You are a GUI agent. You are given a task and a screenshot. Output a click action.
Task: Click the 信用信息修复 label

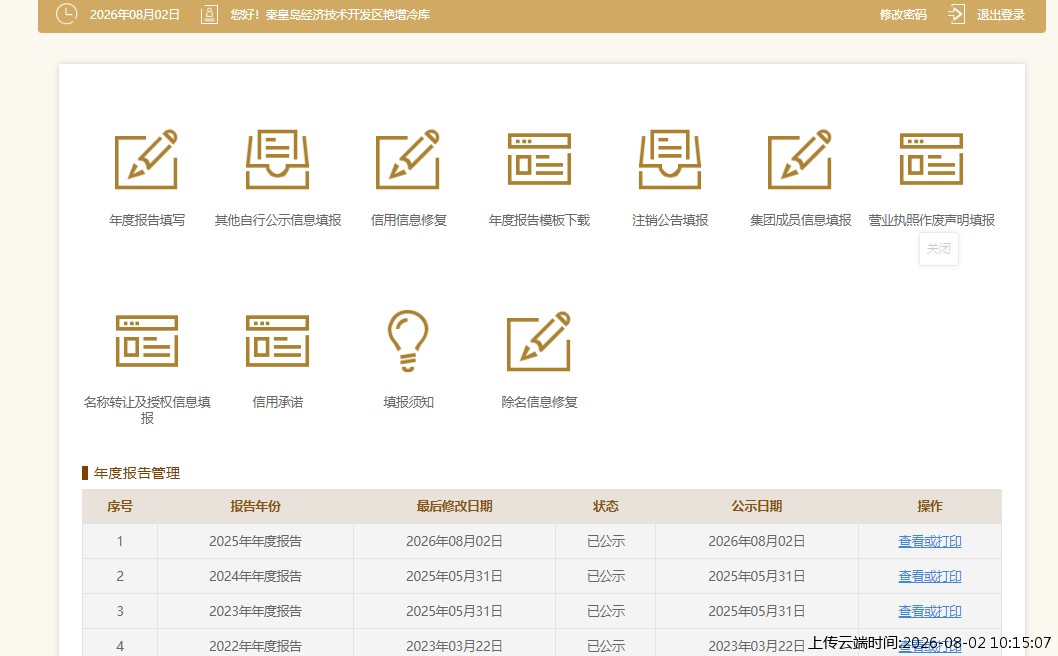(408, 220)
